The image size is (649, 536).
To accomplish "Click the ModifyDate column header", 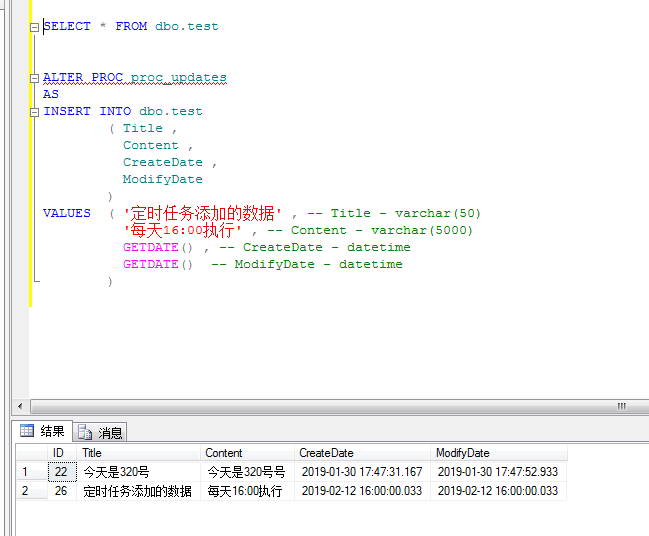I will pos(499,453).
